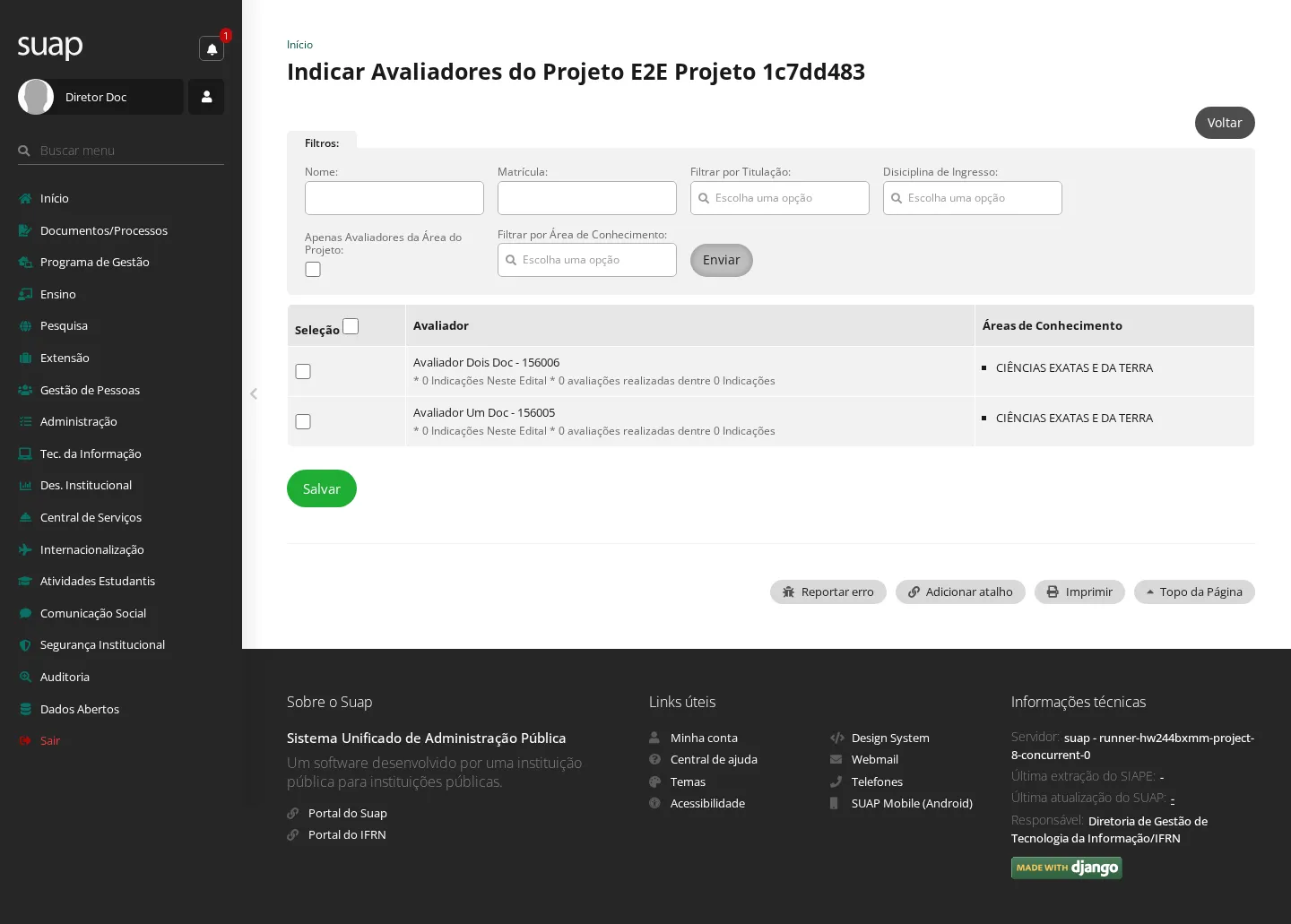Click the Voltar button
Viewport: 1291px width, 924px height.
click(1225, 123)
